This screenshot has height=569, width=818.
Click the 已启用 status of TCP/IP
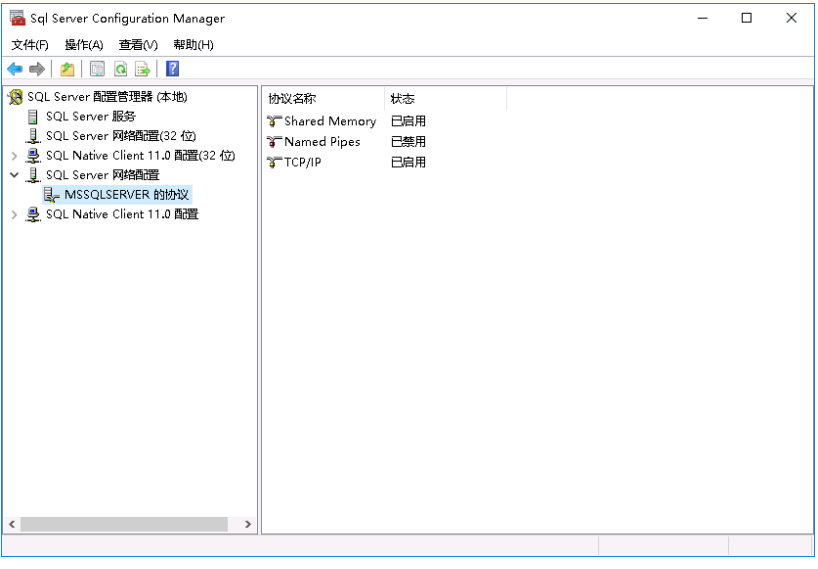coord(408,162)
